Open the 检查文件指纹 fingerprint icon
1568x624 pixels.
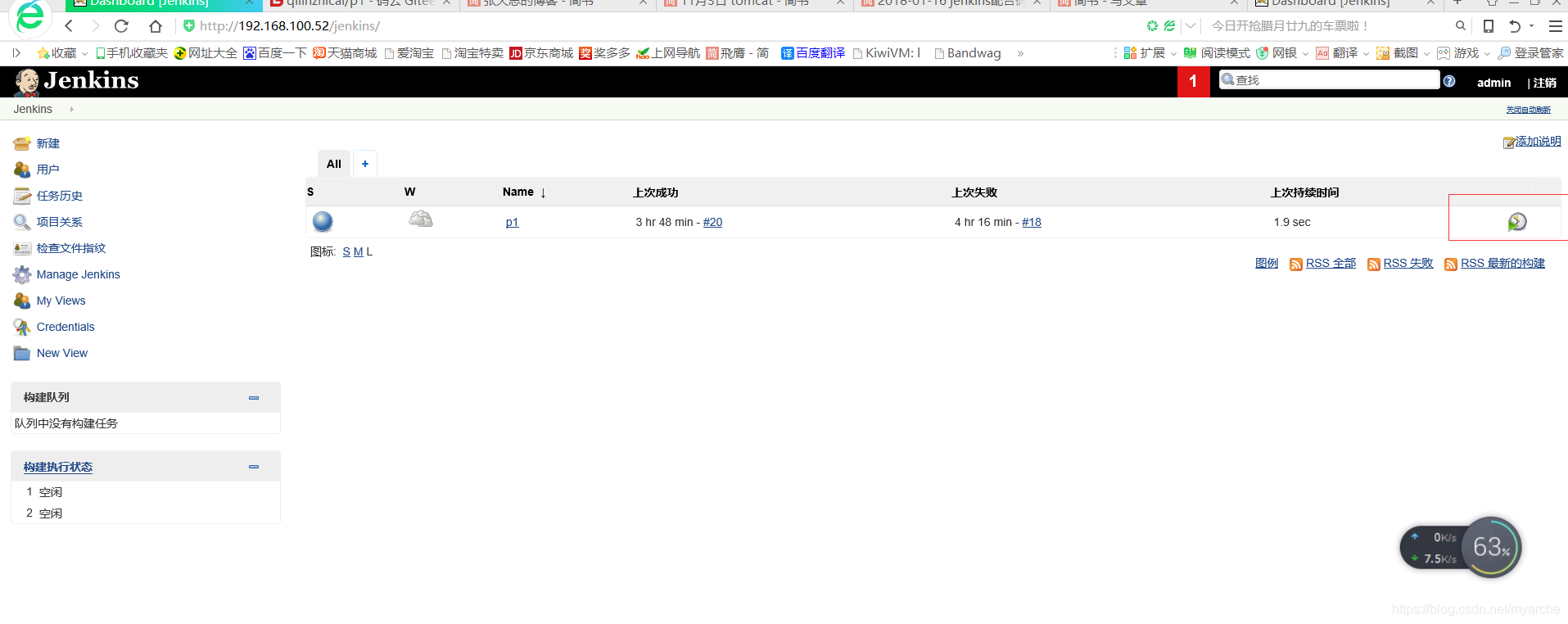[x=22, y=248]
